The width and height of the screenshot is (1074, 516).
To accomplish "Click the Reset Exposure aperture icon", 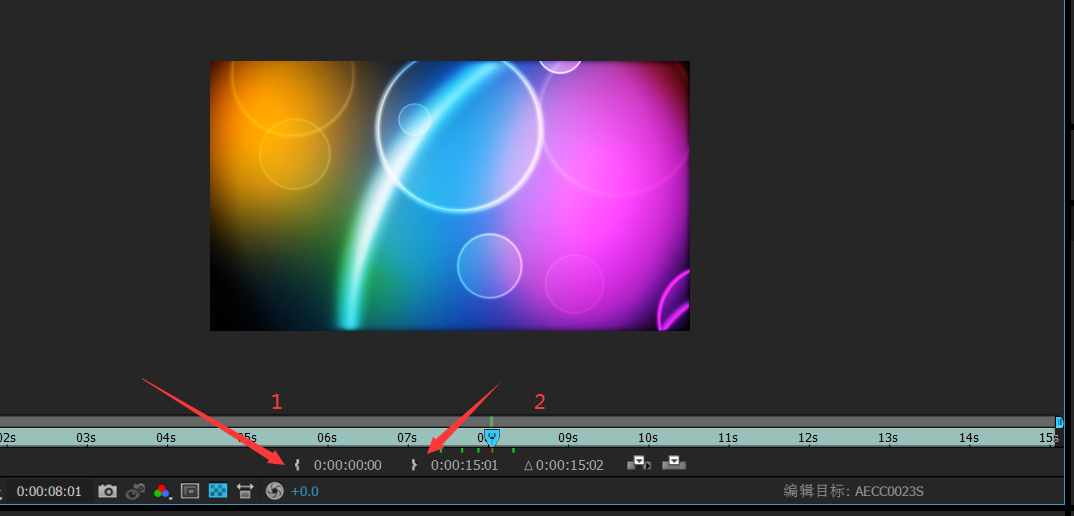I will (275, 491).
